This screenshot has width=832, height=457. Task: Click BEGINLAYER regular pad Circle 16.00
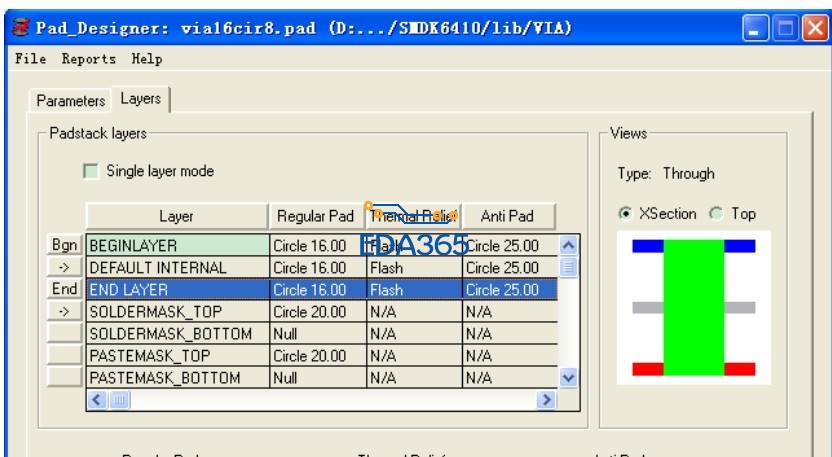318,245
